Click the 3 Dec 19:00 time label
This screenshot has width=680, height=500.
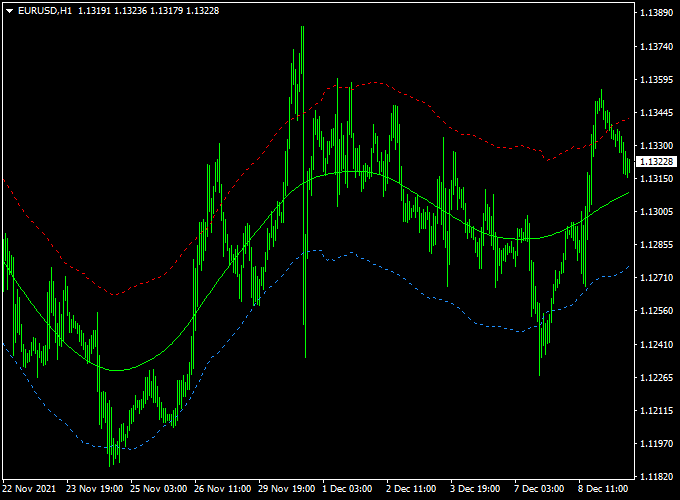pyautogui.click(x=477, y=490)
